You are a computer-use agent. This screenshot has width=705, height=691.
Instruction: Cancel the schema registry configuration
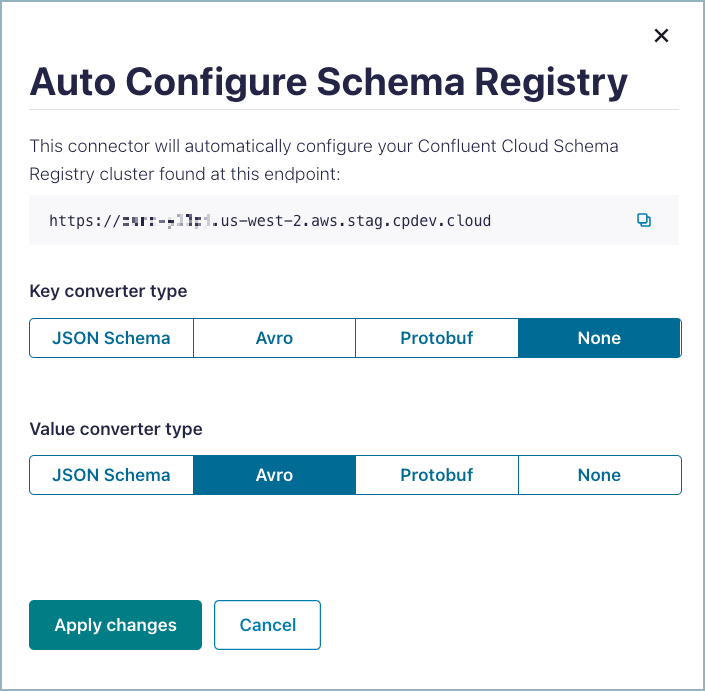point(267,625)
